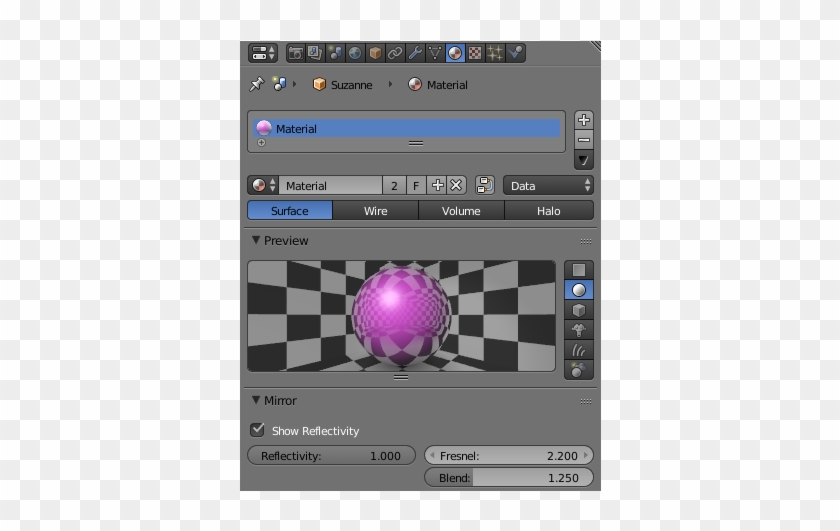Open World properties globe icon
The height and width of the screenshot is (531, 840).
[355, 53]
